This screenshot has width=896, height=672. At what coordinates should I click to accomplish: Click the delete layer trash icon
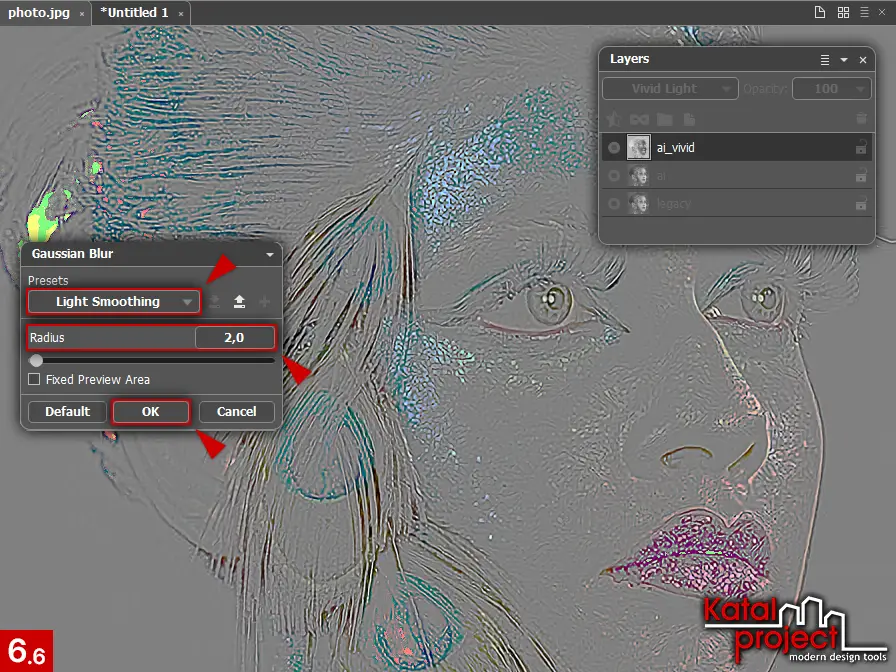coord(861,119)
